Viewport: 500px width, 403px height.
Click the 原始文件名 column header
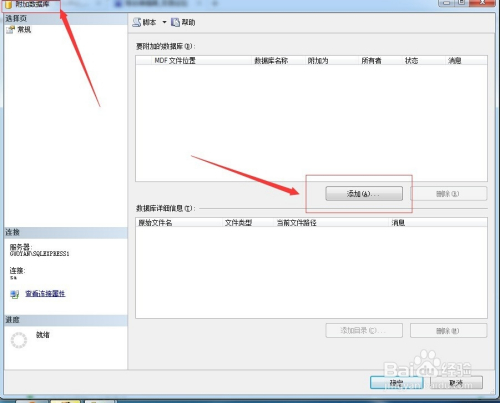click(155, 223)
